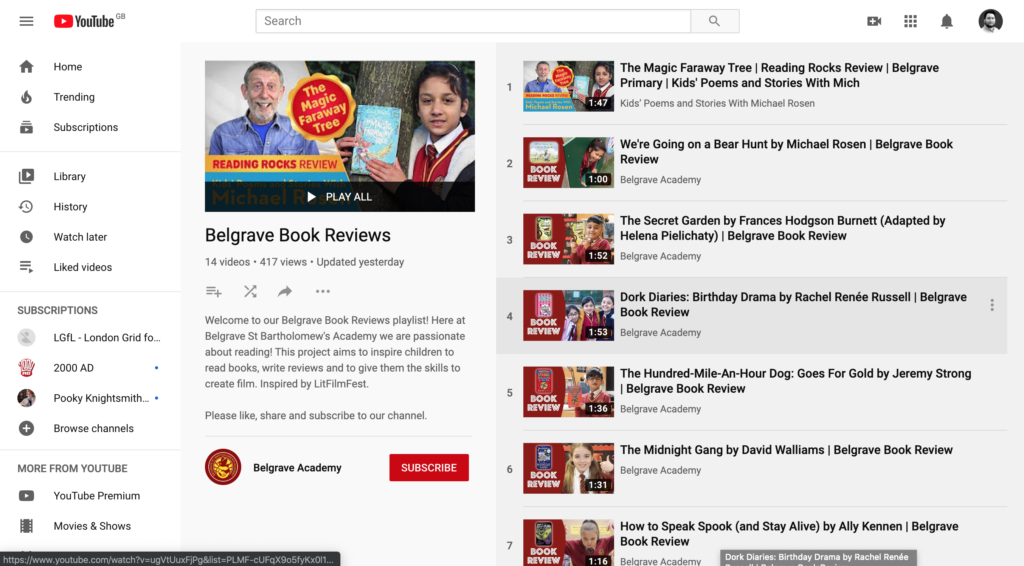Shuffle the playlist

(x=250, y=291)
